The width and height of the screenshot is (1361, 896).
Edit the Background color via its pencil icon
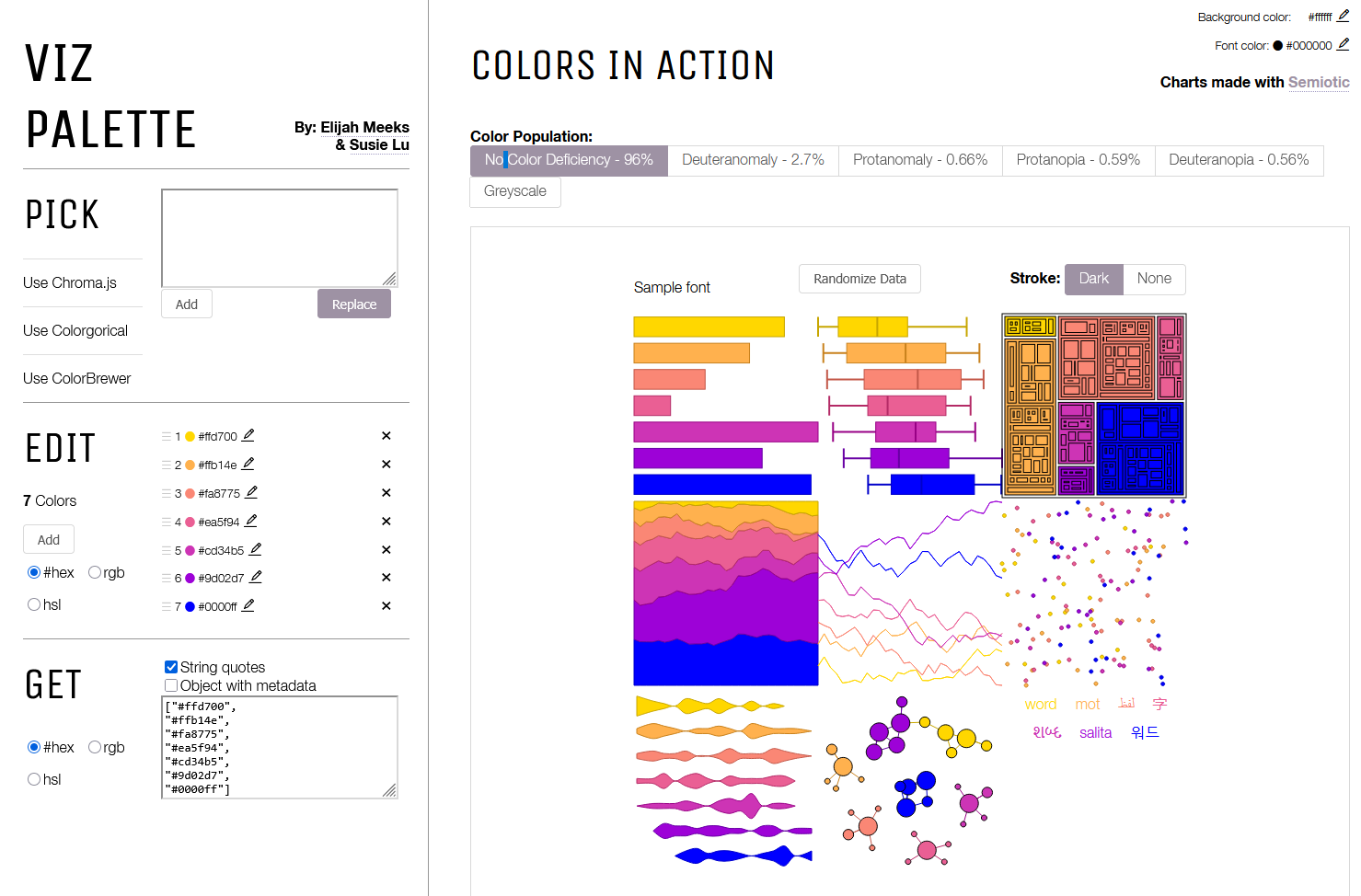(1344, 16)
